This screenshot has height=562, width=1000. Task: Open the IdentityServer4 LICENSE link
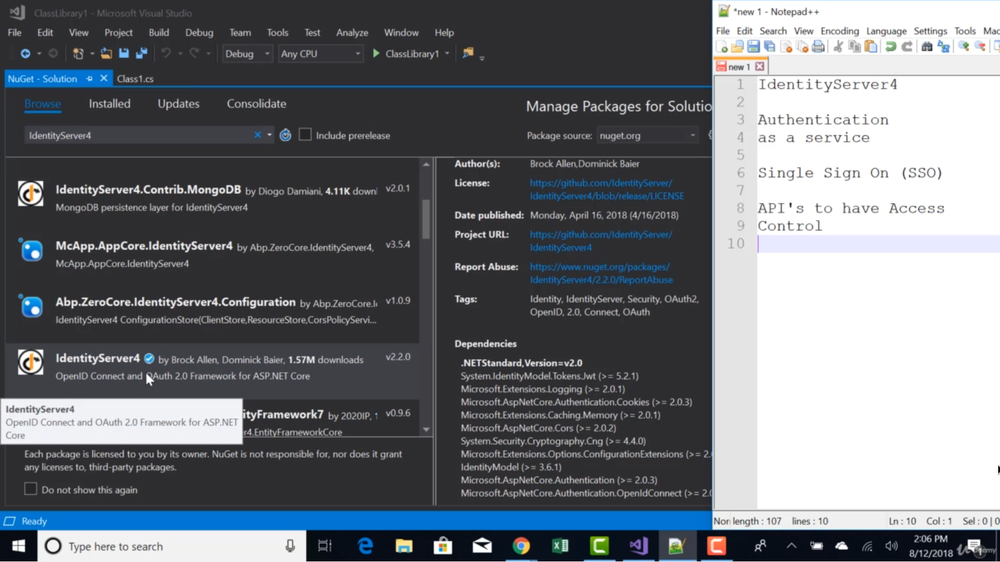coord(607,189)
